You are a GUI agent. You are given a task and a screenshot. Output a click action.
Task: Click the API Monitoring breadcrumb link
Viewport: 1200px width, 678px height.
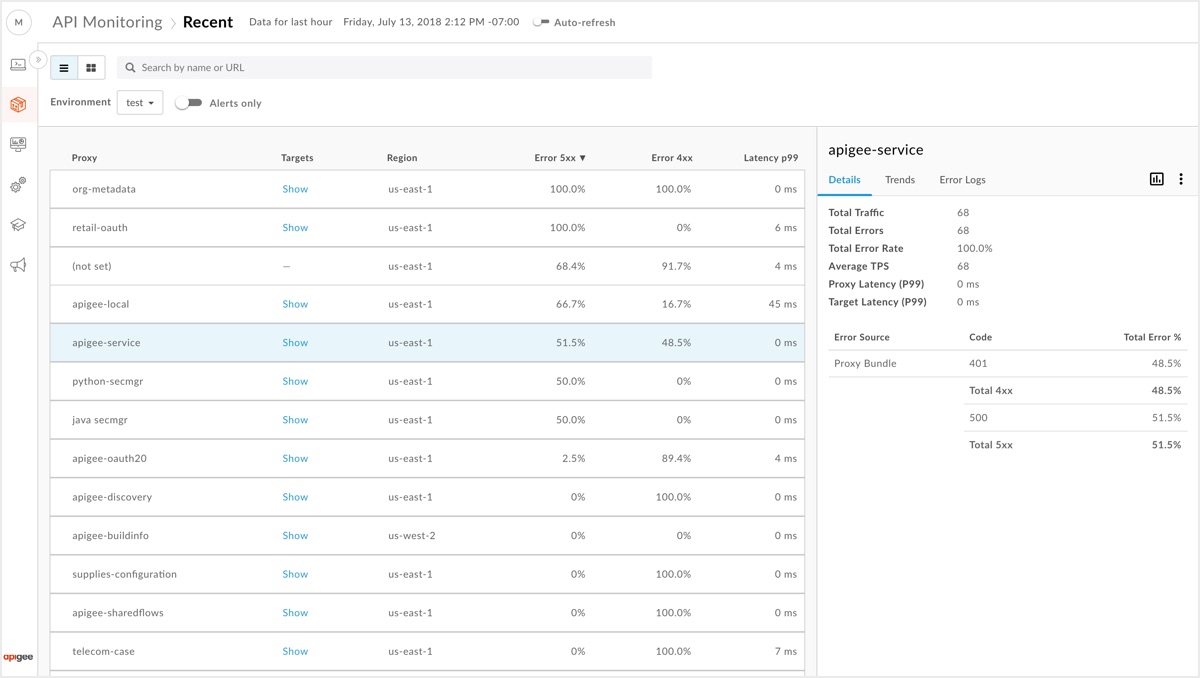point(107,22)
